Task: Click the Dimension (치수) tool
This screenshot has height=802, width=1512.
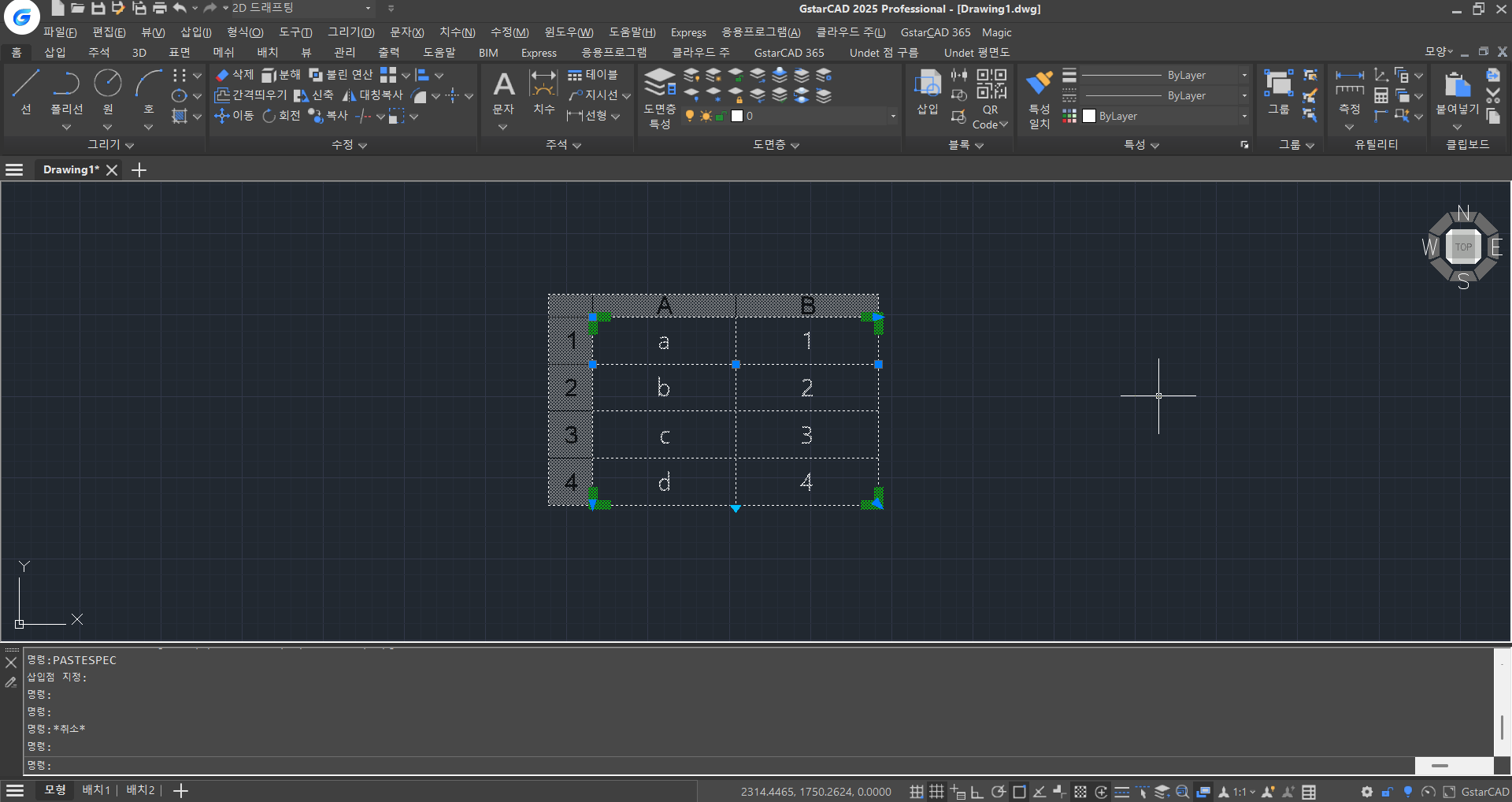Action: (x=543, y=92)
